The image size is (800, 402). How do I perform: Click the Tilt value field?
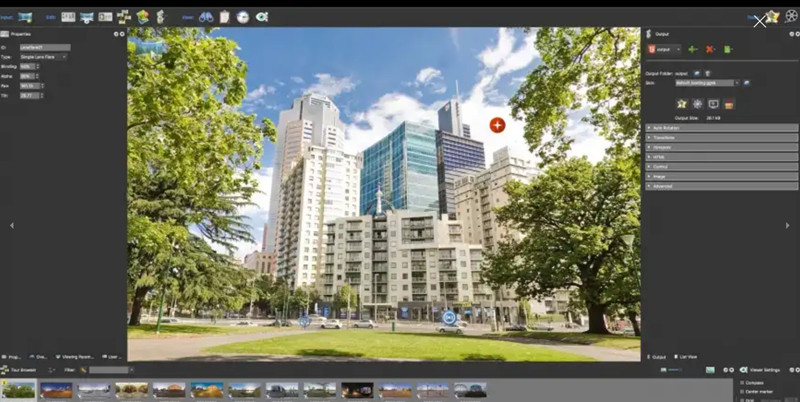(x=30, y=95)
